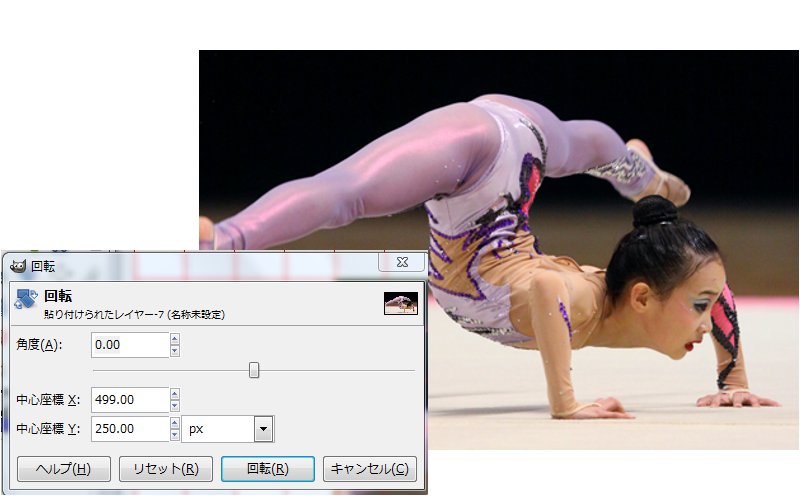Decrease center X with down stepper arrow

175,406
